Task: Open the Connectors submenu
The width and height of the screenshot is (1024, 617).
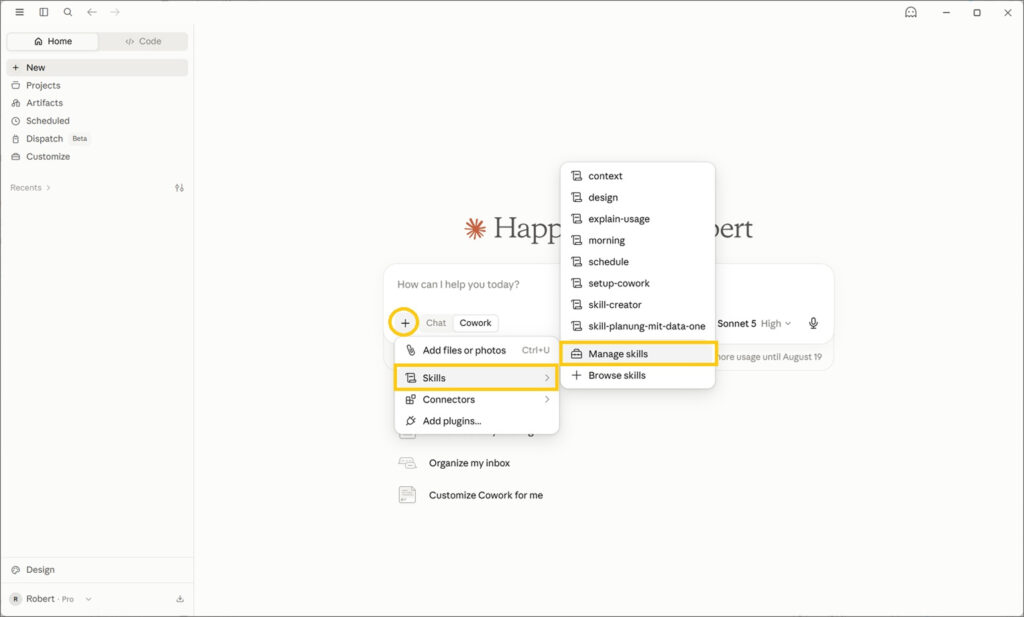Action: [477, 400]
